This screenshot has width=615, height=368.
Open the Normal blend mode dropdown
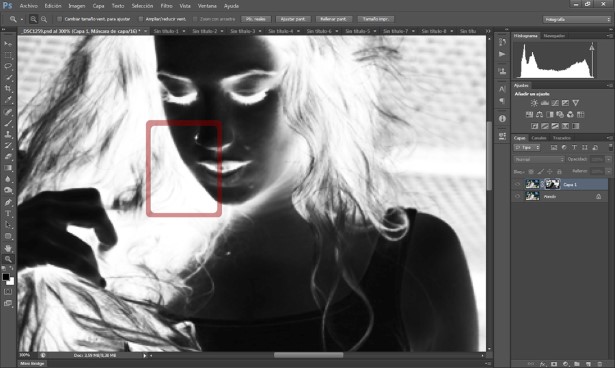click(539, 159)
